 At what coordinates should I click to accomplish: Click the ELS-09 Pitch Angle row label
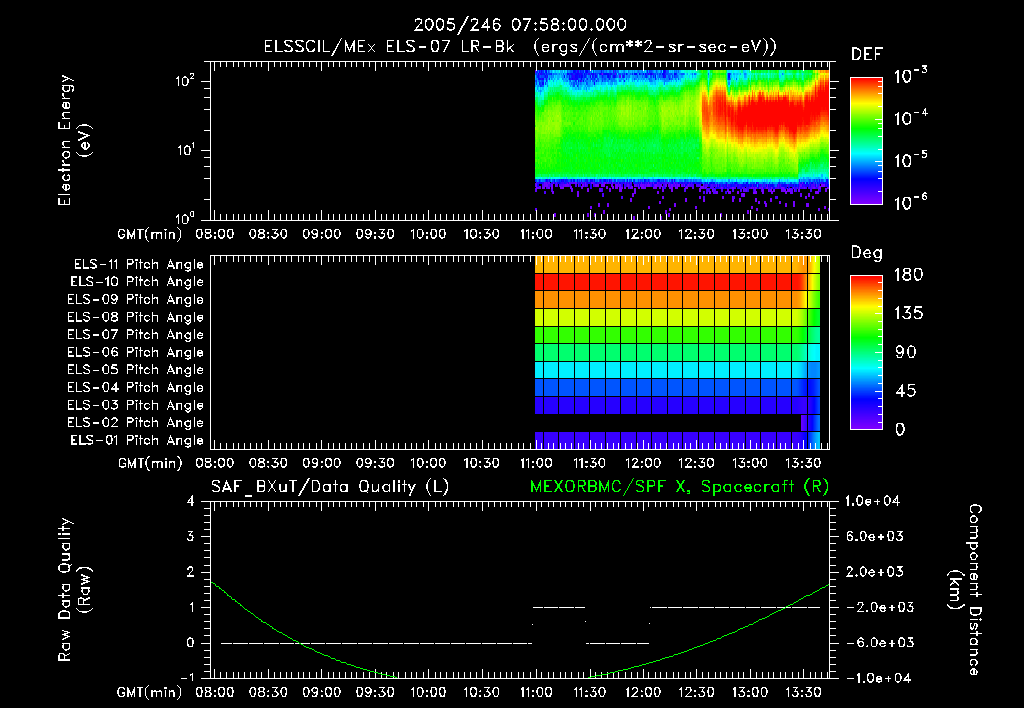click(x=135, y=300)
